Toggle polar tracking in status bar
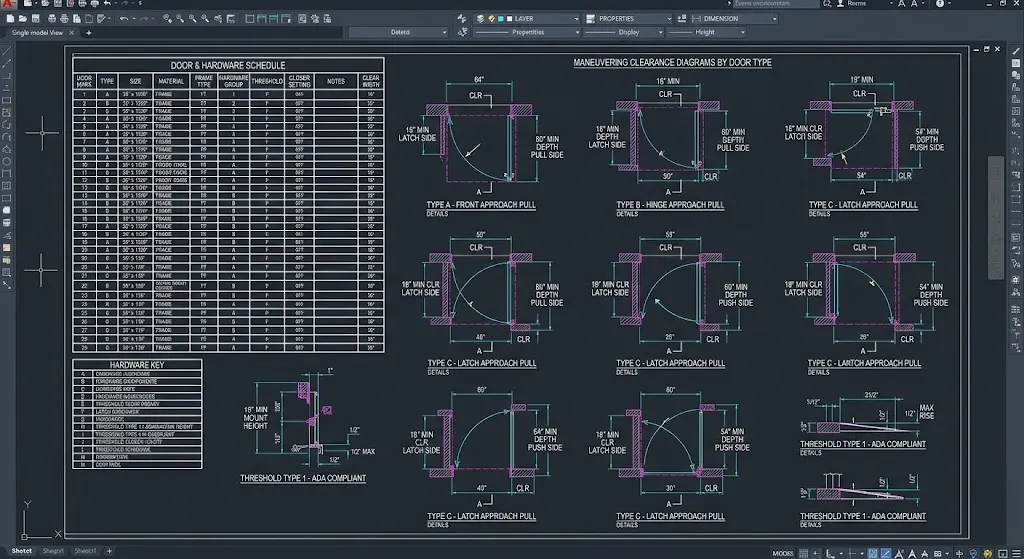This screenshot has height=559, width=1024. (852, 553)
